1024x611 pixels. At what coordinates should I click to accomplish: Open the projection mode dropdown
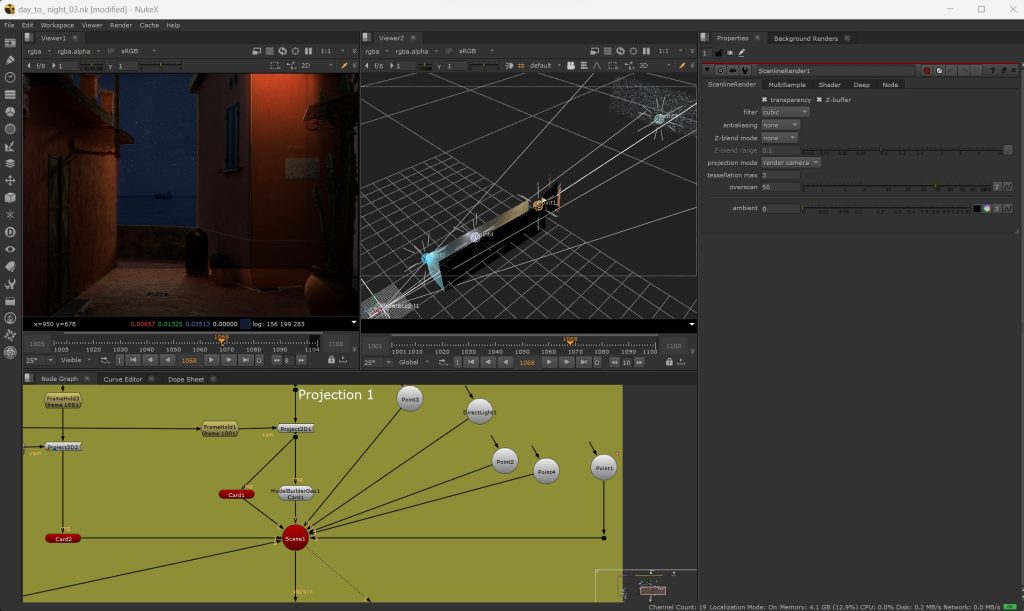point(791,162)
